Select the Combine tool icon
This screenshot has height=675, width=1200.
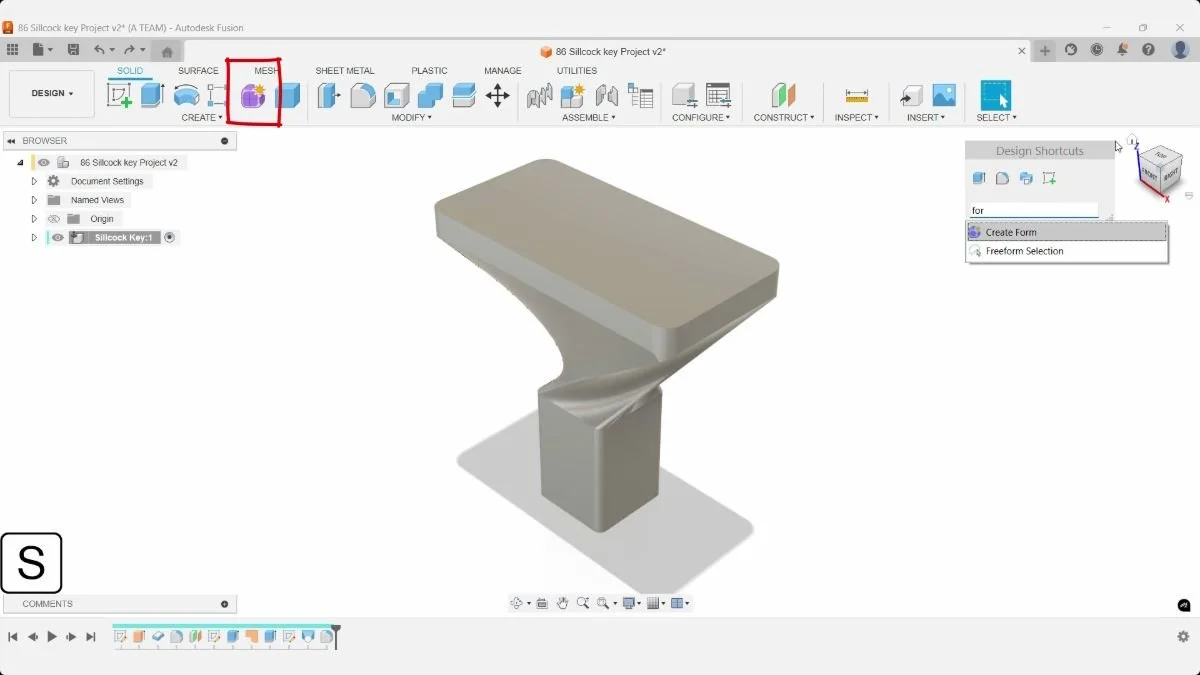click(430, 96)
